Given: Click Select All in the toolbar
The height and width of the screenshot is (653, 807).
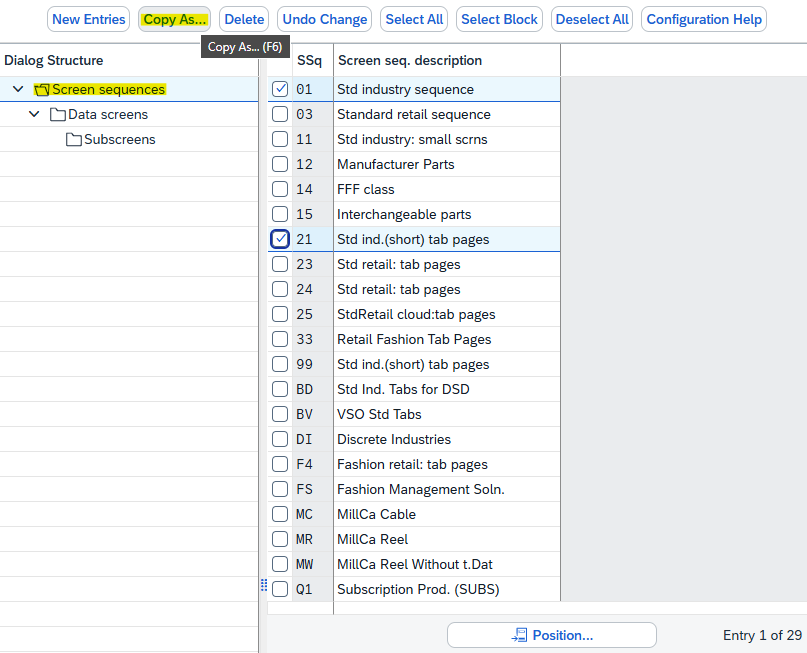Looking at the screenshot, I should tap(414, 19).
